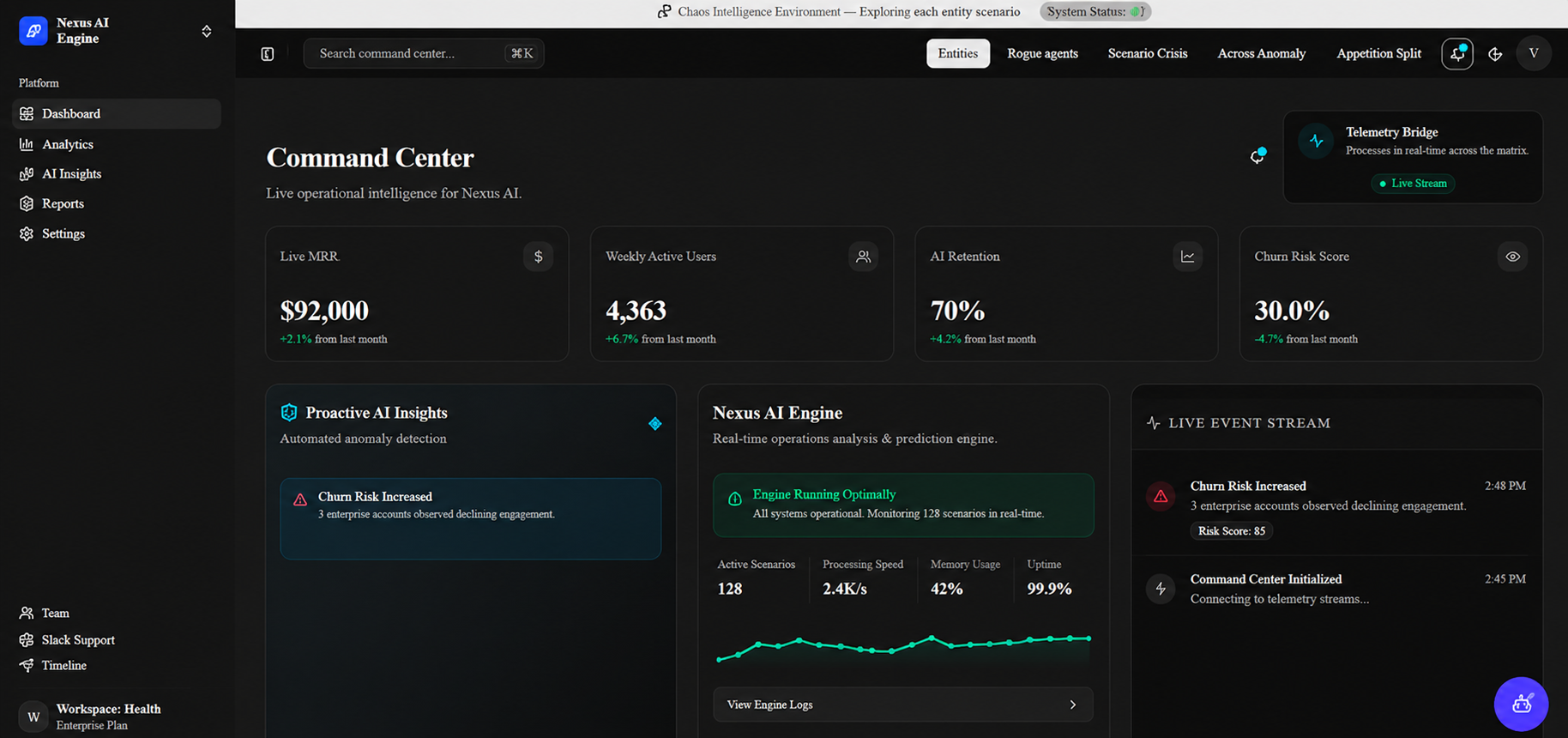
Task: Click the AI Retention chart icon
Action: [1188, 257]
